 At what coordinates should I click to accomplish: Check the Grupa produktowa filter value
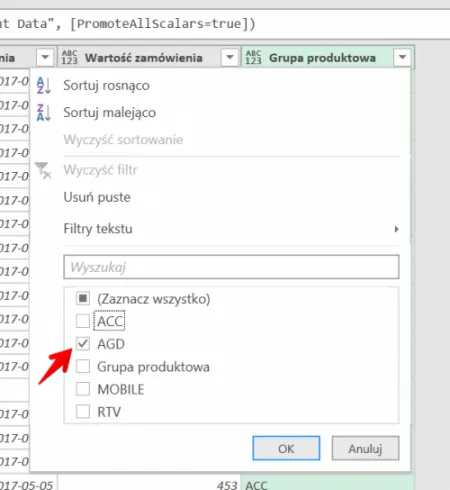pyautogui.click(x=83, y=366)
